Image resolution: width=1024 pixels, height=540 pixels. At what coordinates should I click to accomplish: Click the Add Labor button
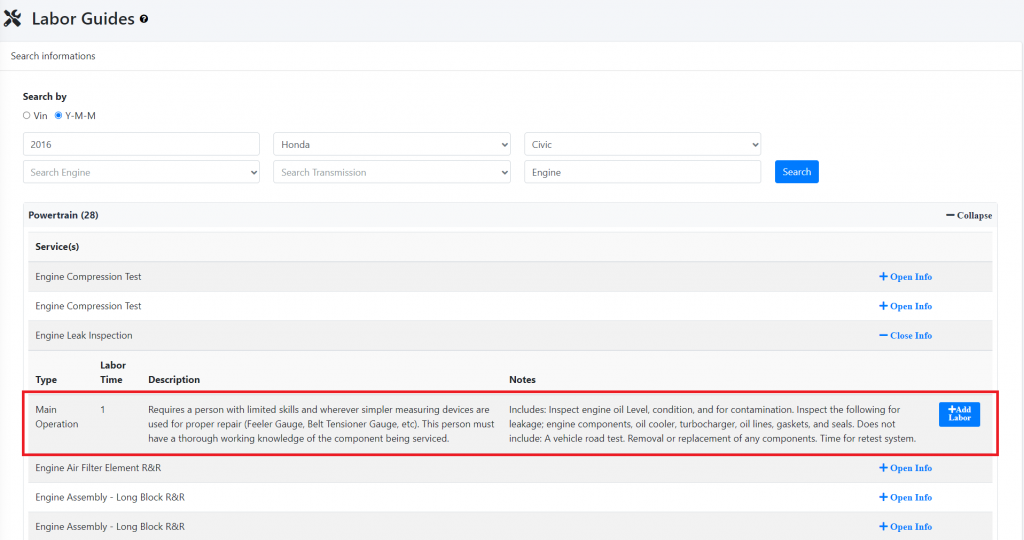959,414
